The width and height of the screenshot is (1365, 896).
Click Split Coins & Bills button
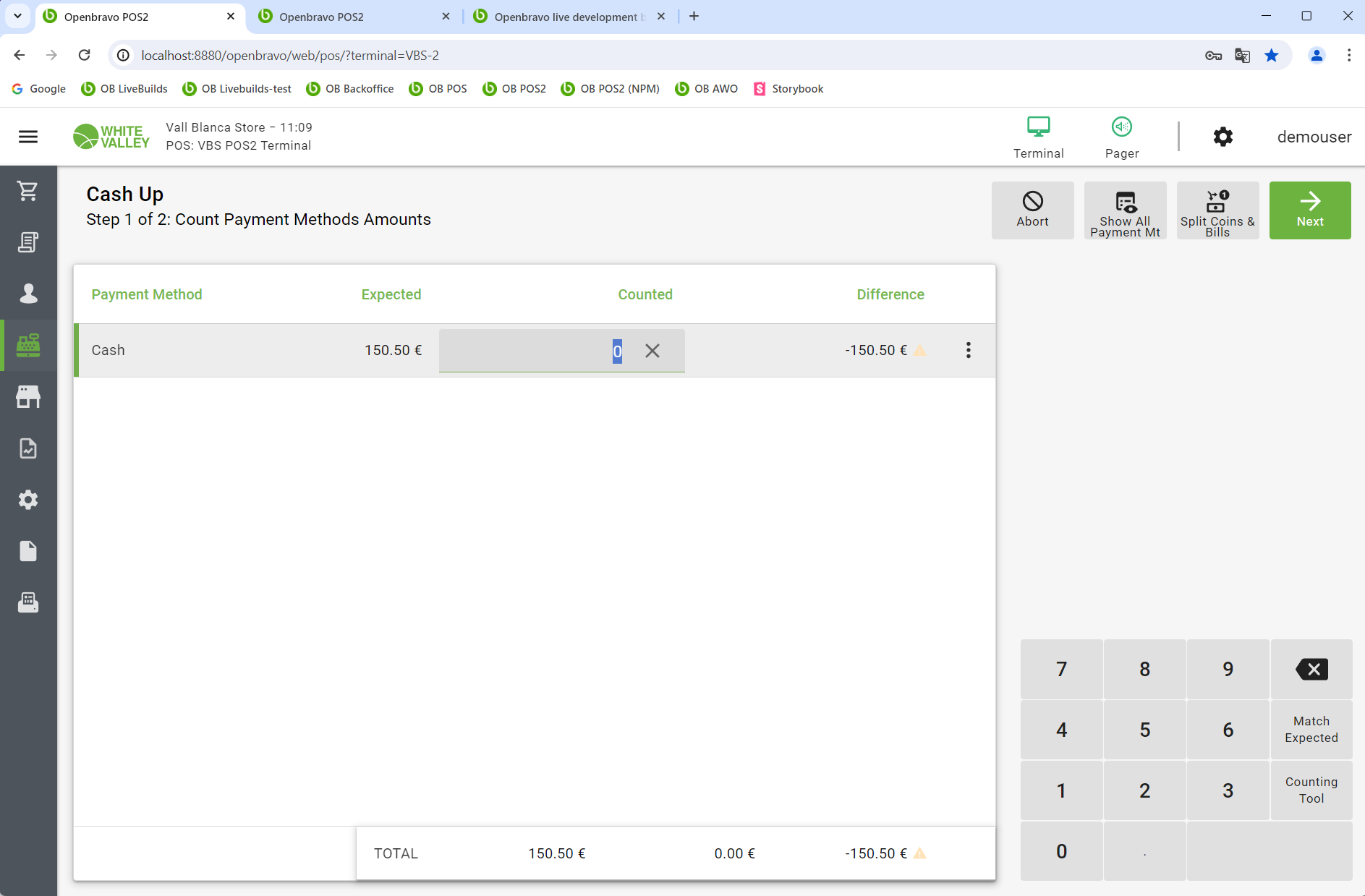[x=1217, y=210]
